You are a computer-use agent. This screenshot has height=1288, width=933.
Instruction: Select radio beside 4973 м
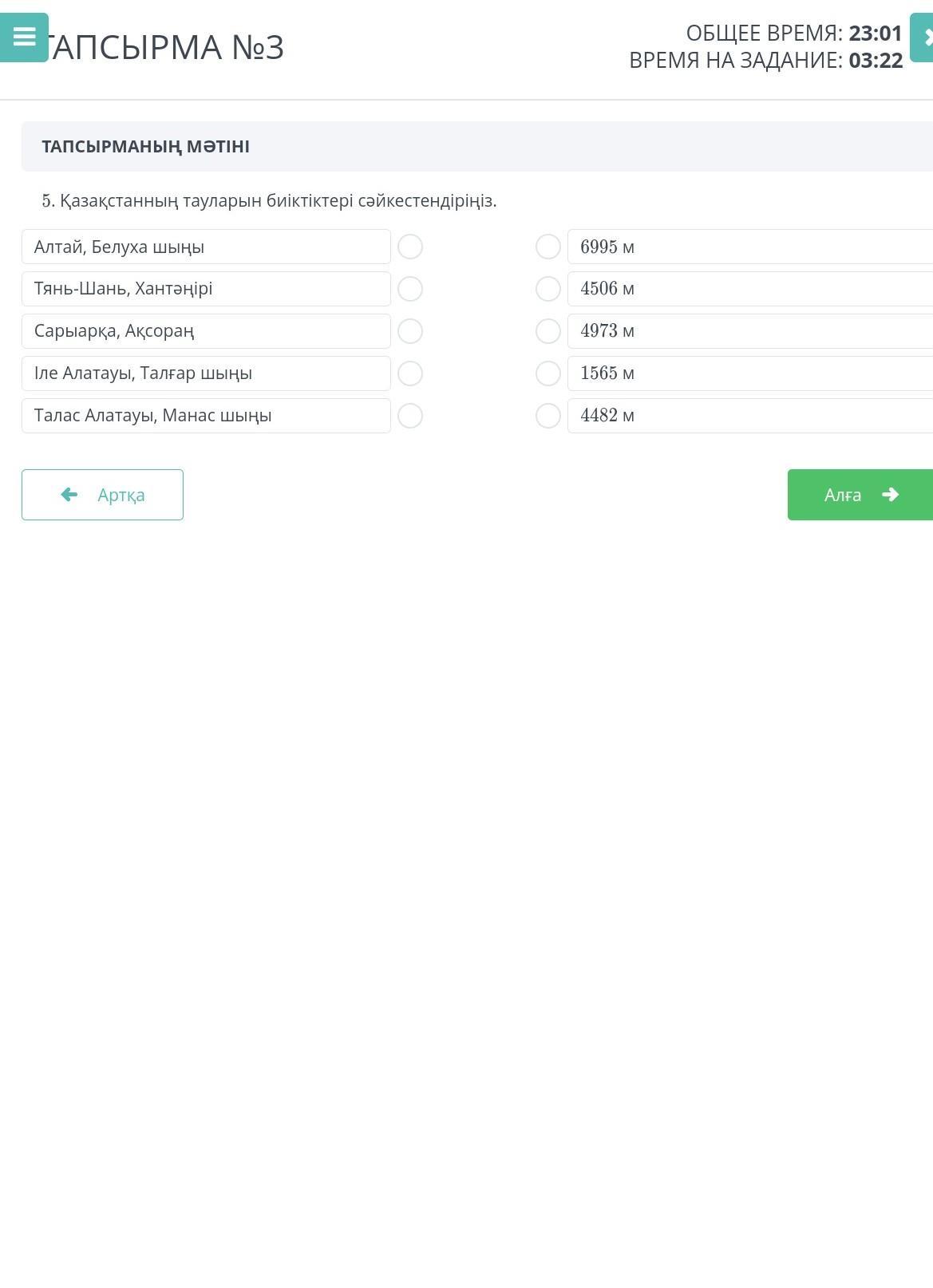click(548, 331)
